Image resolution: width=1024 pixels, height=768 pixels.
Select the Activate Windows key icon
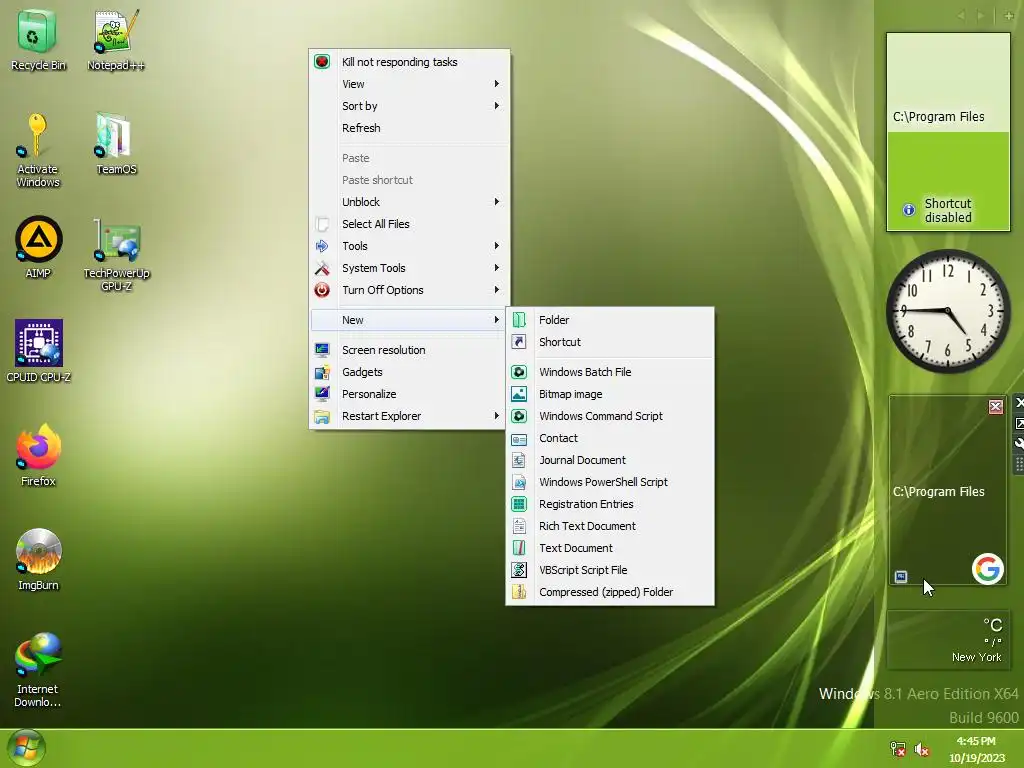37,150
